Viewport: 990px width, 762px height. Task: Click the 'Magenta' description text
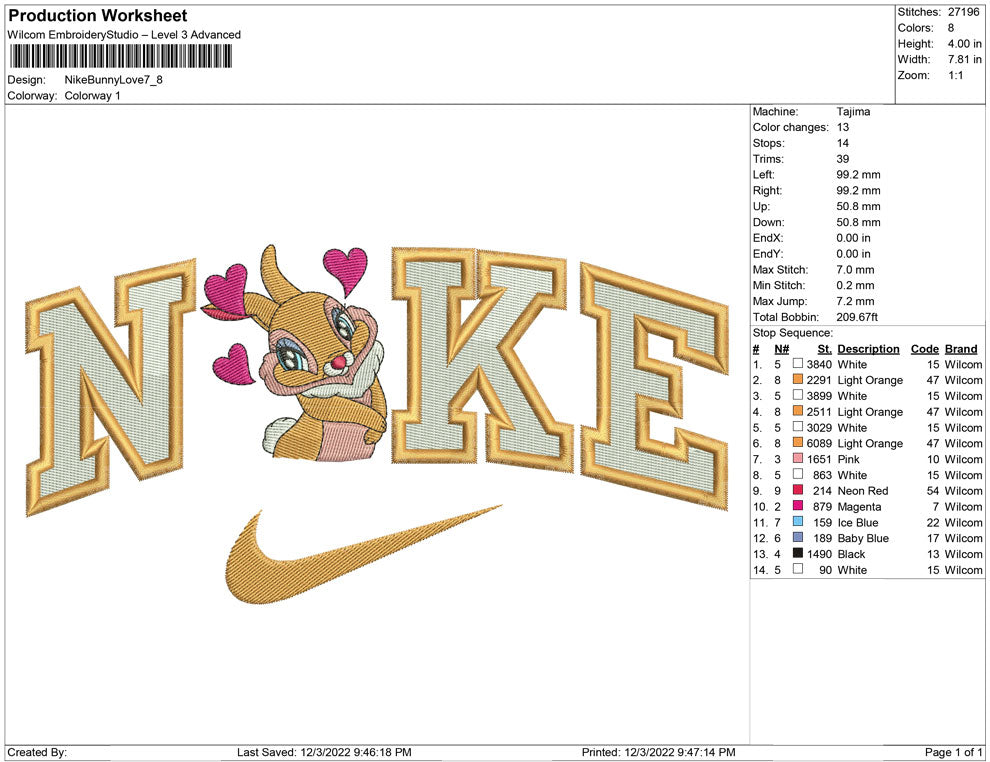click(x=859, y=506)
